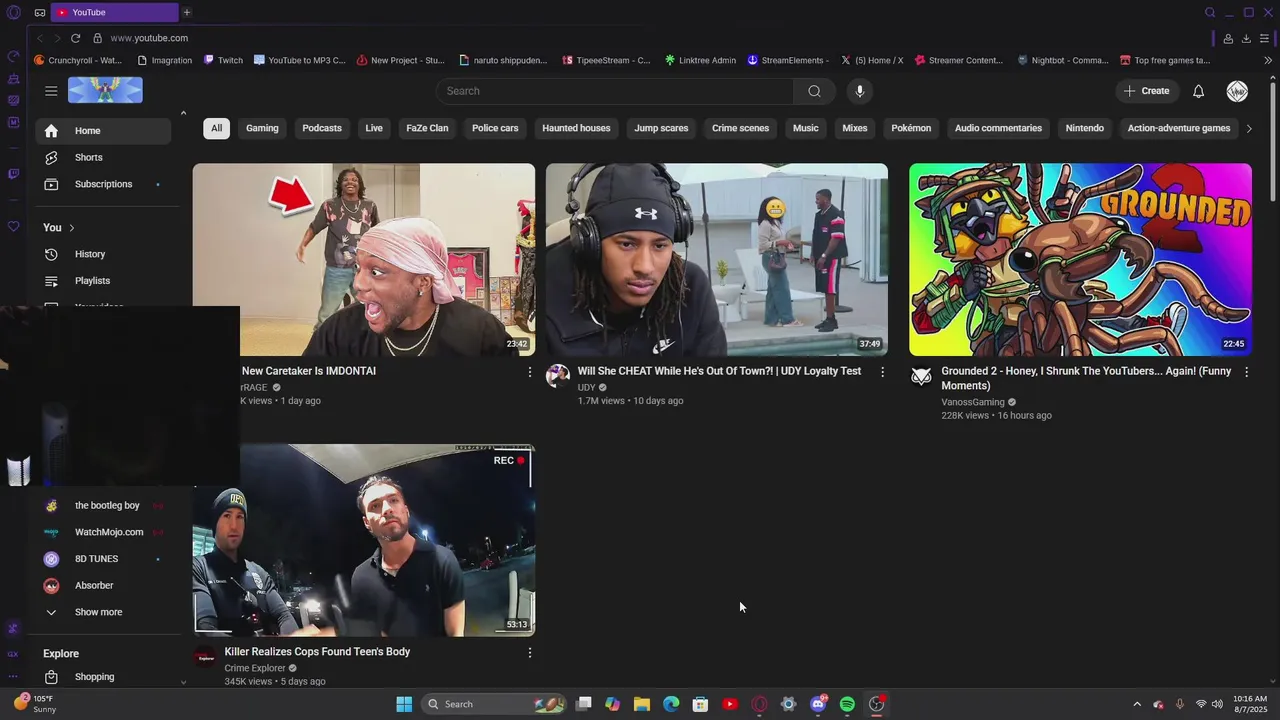Open options for UDY Loyalty Test video

point(882,371)
